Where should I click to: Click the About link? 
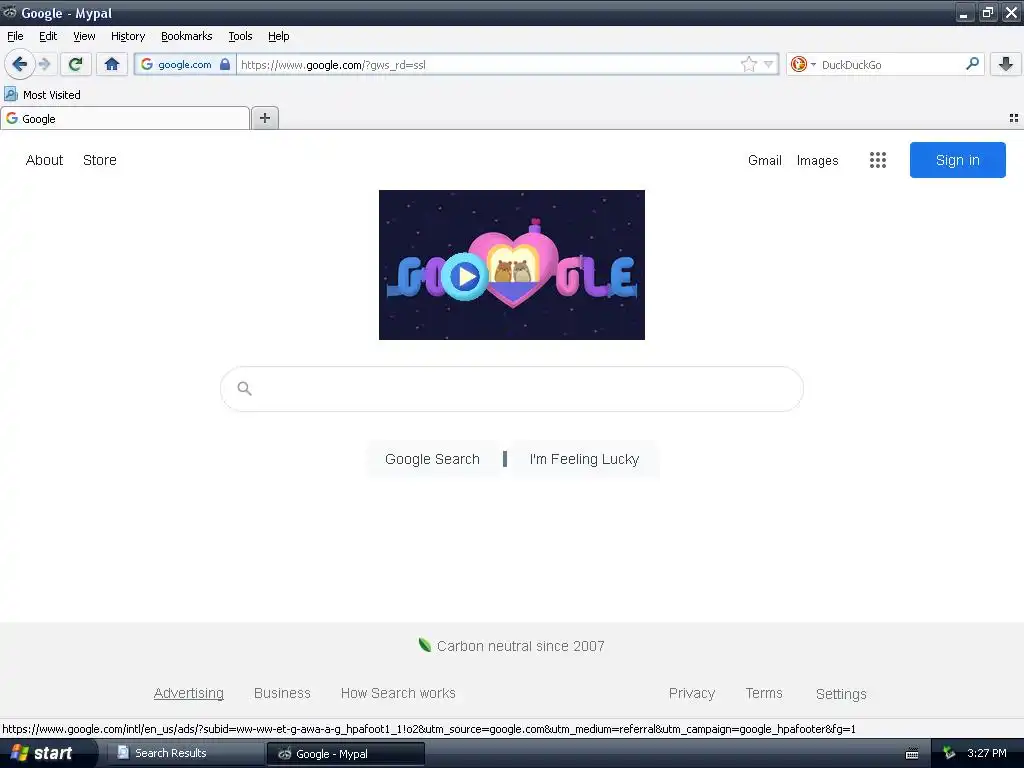coord(44,160)
